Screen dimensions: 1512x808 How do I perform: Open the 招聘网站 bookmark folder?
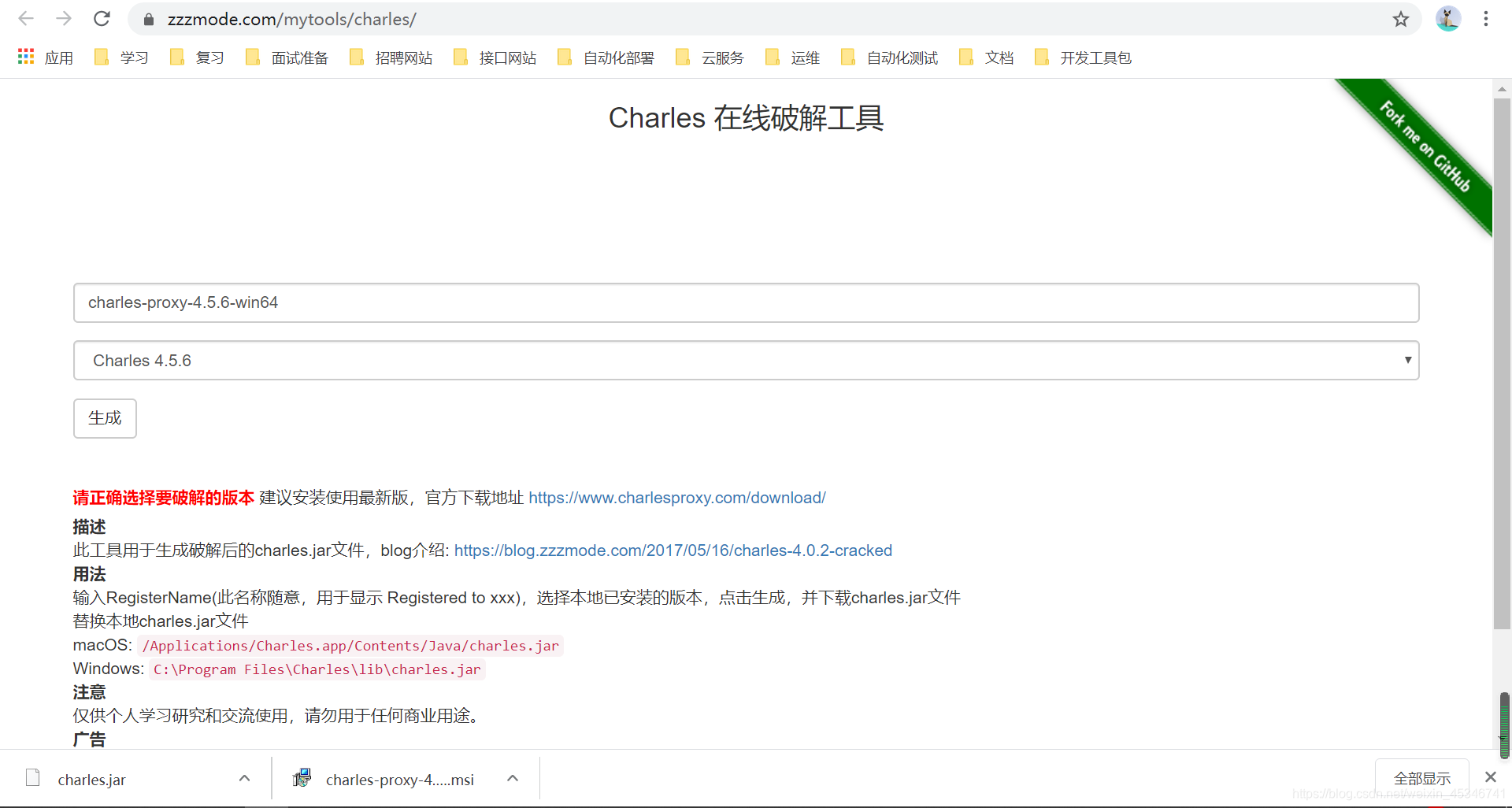[x=391, y=57]
